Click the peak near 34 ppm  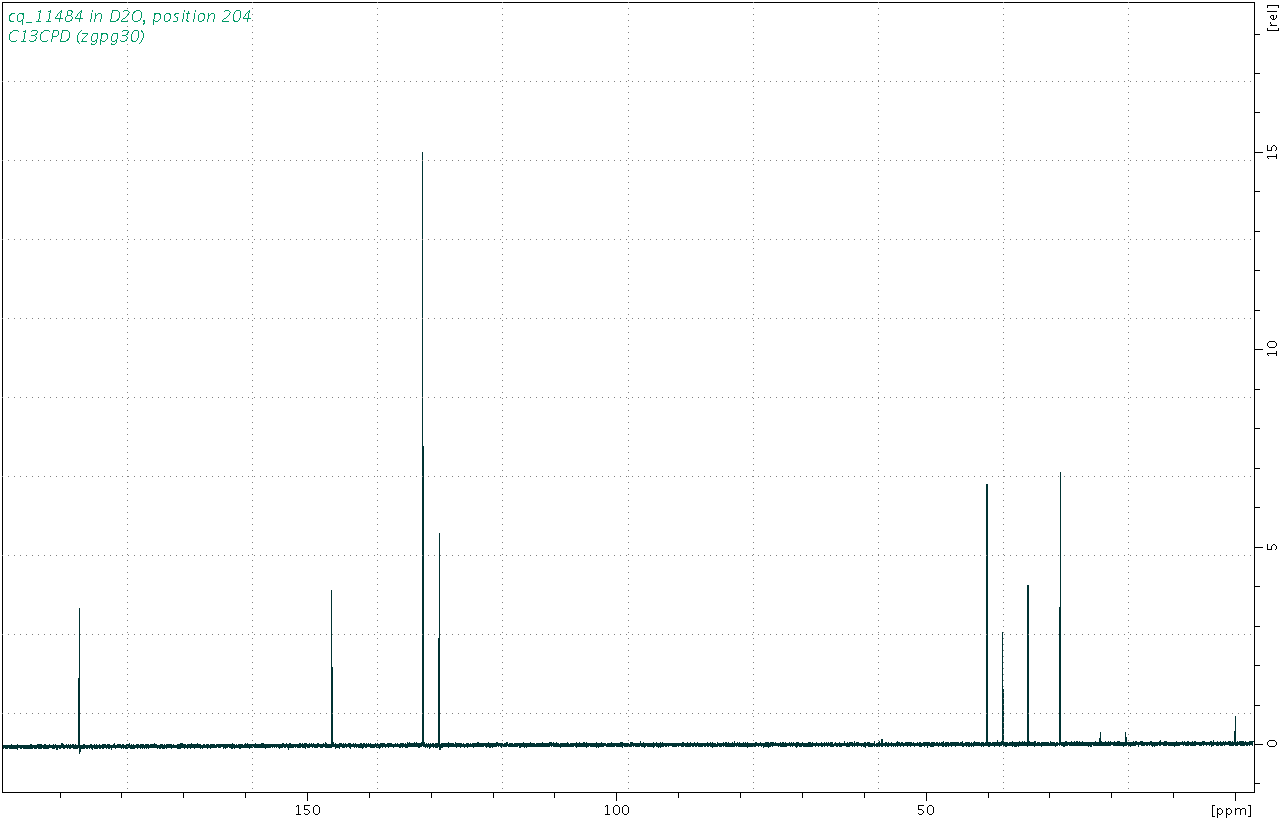1028,665
